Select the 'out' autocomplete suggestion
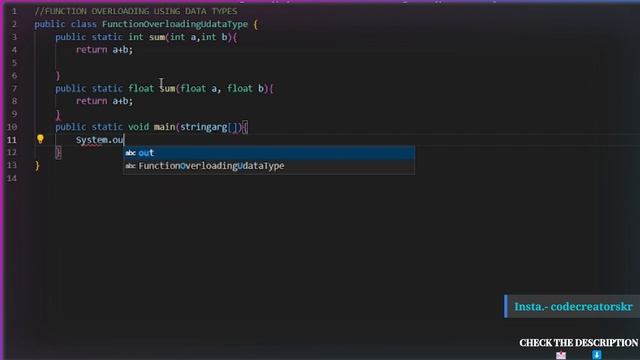Image resolution: width=640 pixels, height=360 pixels. [x=269, y=153]
